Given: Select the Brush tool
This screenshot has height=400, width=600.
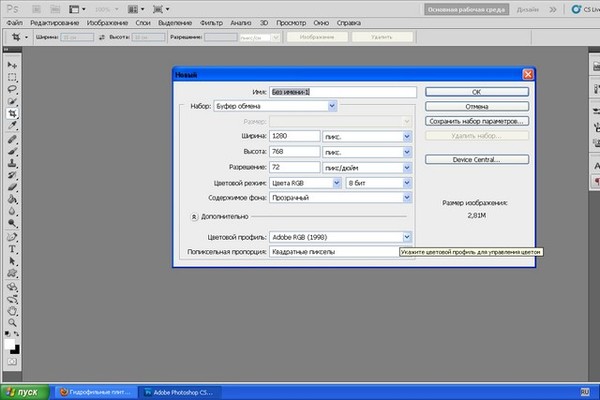Looking at the screenshot, I should [13, 150].
